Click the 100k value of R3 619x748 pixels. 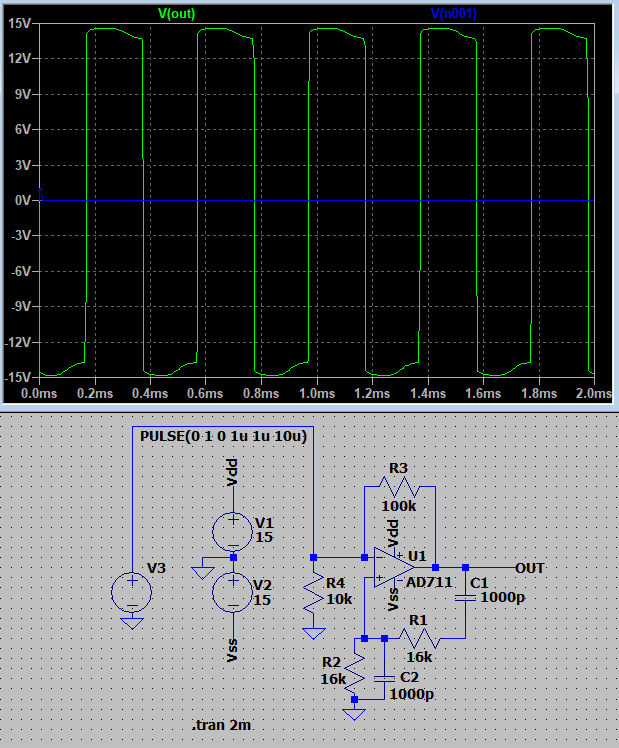(x=399, y=507)
